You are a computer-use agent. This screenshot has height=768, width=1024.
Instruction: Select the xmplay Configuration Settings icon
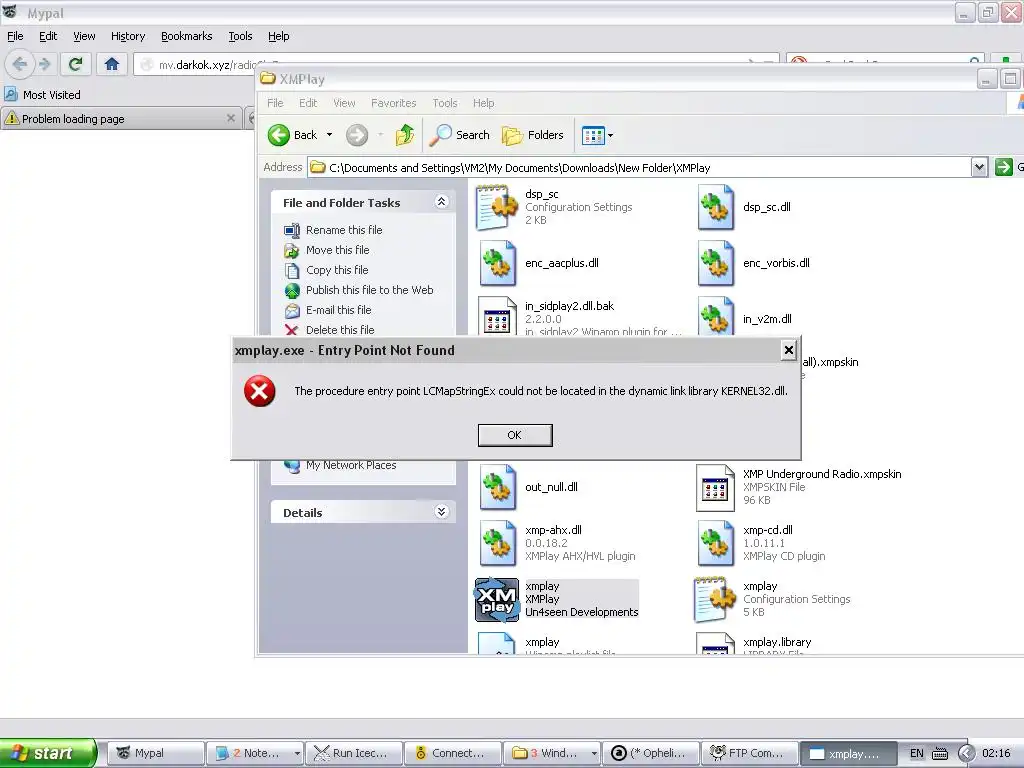pyautogui.click(x=715, y=600)
